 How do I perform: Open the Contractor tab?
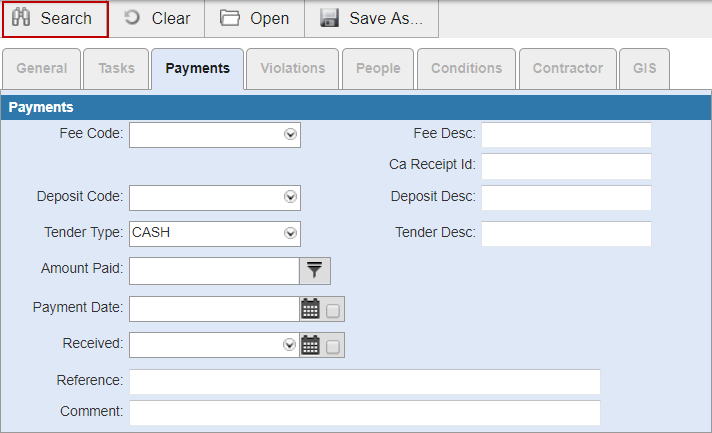567,69
